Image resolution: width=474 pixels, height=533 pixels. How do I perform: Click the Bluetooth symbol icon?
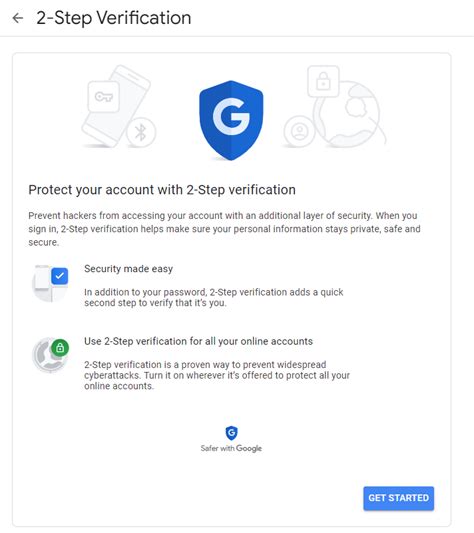[x=141, y=132]
